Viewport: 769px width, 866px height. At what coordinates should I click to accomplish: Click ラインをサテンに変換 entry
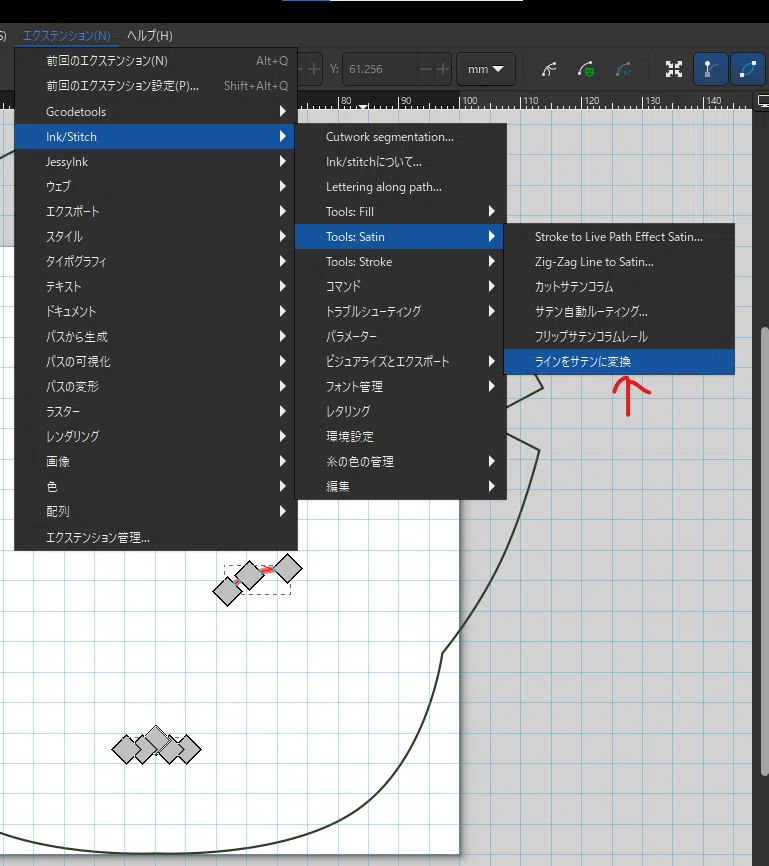coord(619,361)
